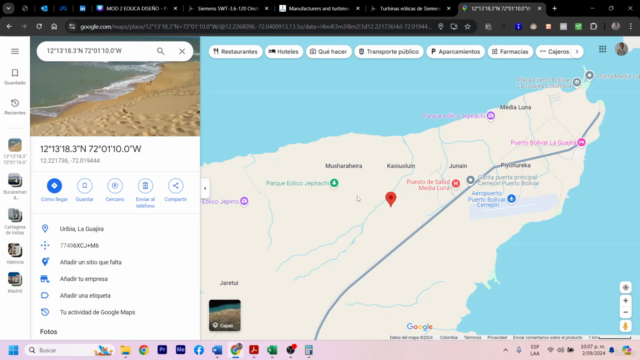
Task: Open the Recientes history panel
Action: (15, 107)
